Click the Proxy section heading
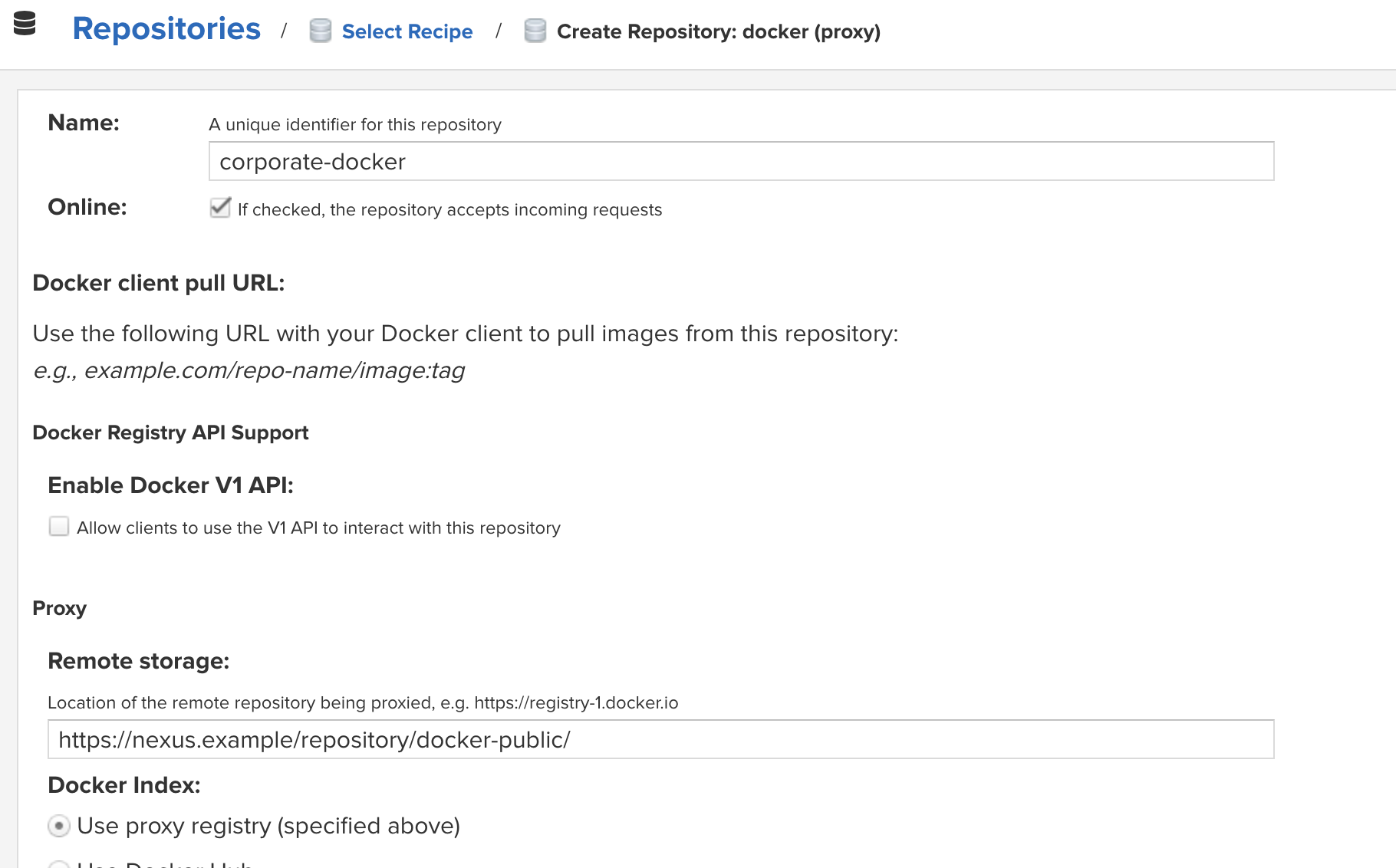The width and height of the screenshot is (1396, 868). [59, 608]
